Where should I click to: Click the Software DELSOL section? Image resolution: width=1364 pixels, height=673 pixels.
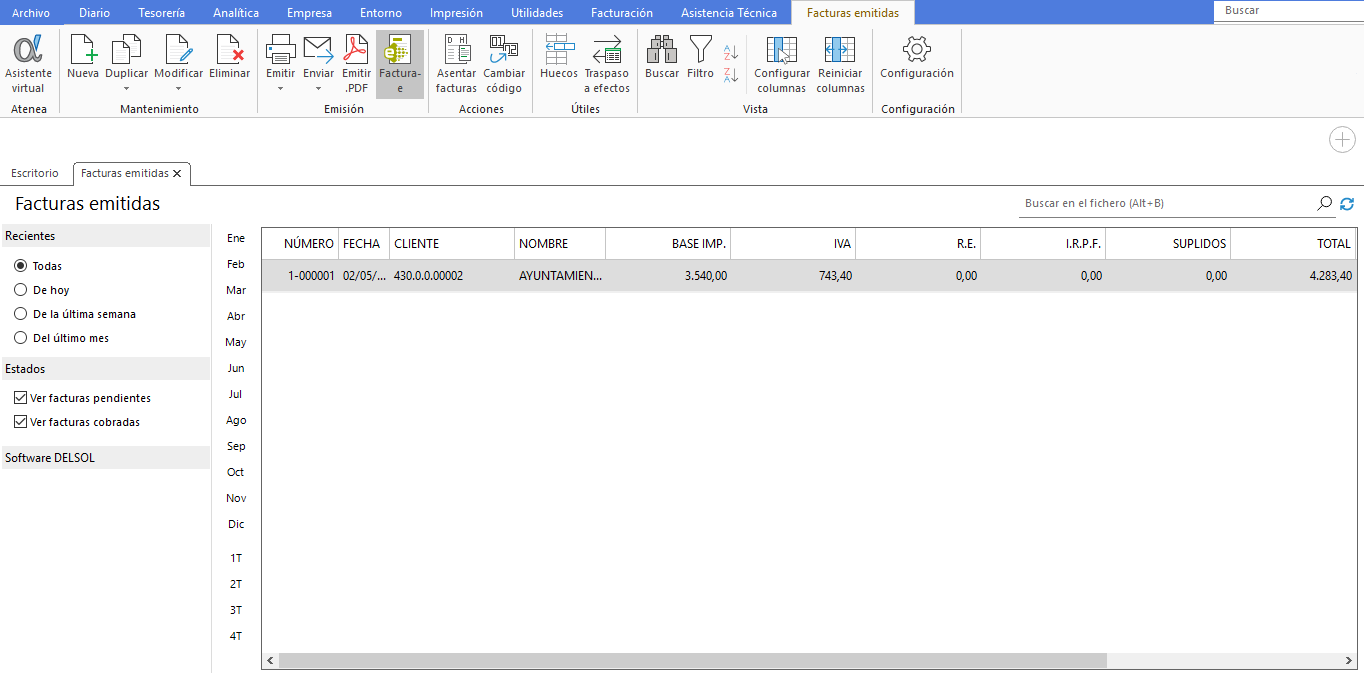point(105,458)
